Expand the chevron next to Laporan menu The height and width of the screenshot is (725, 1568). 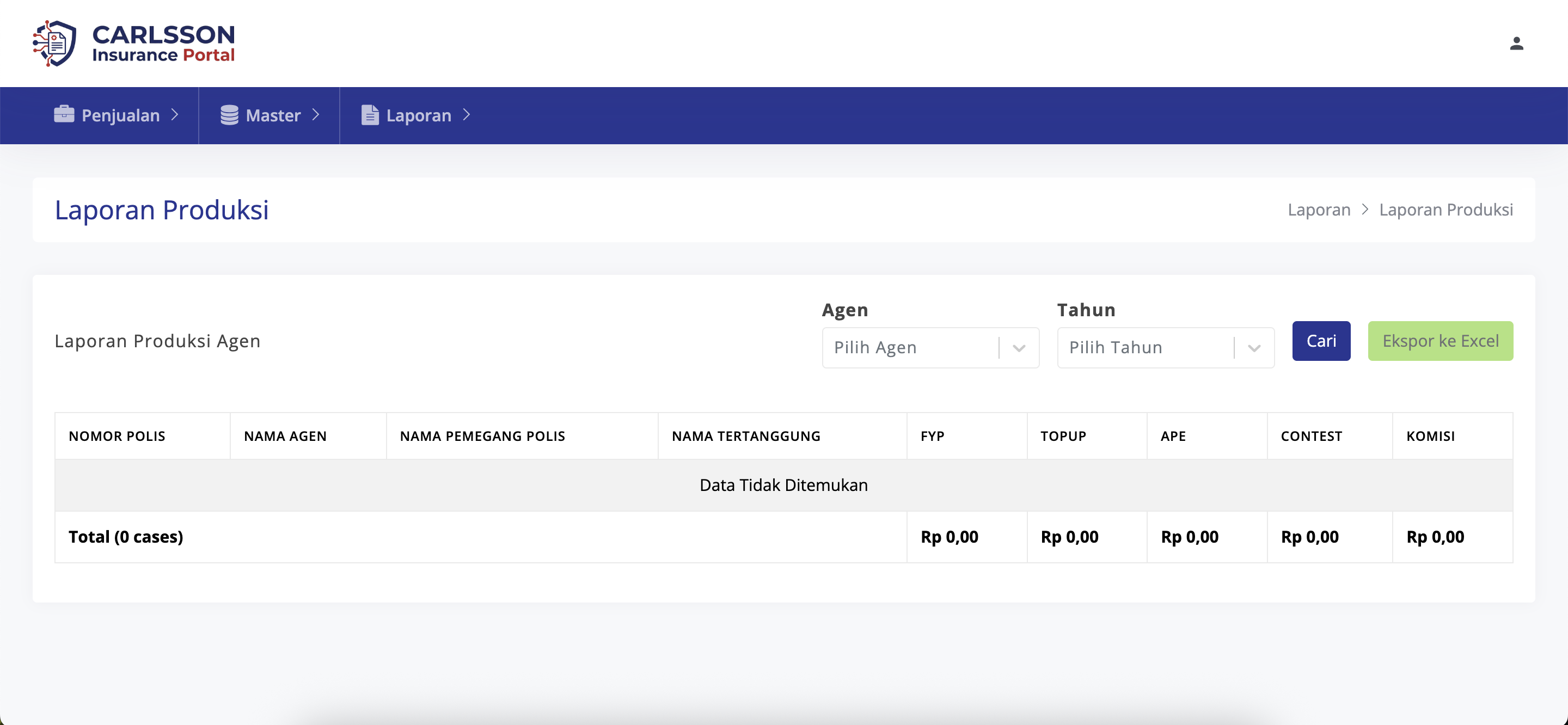point(467,114)
